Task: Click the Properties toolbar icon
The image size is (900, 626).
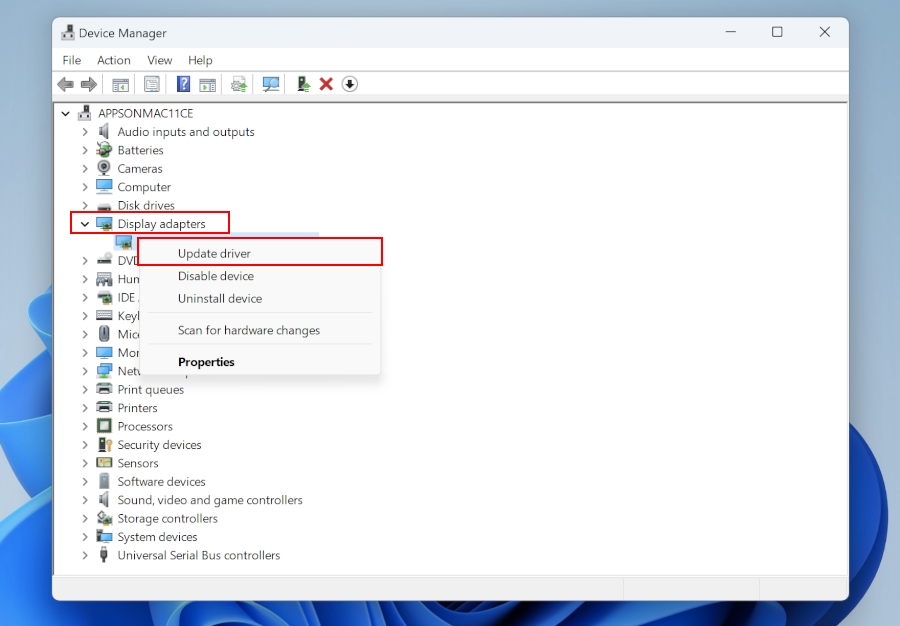Action: coord(152,84)
